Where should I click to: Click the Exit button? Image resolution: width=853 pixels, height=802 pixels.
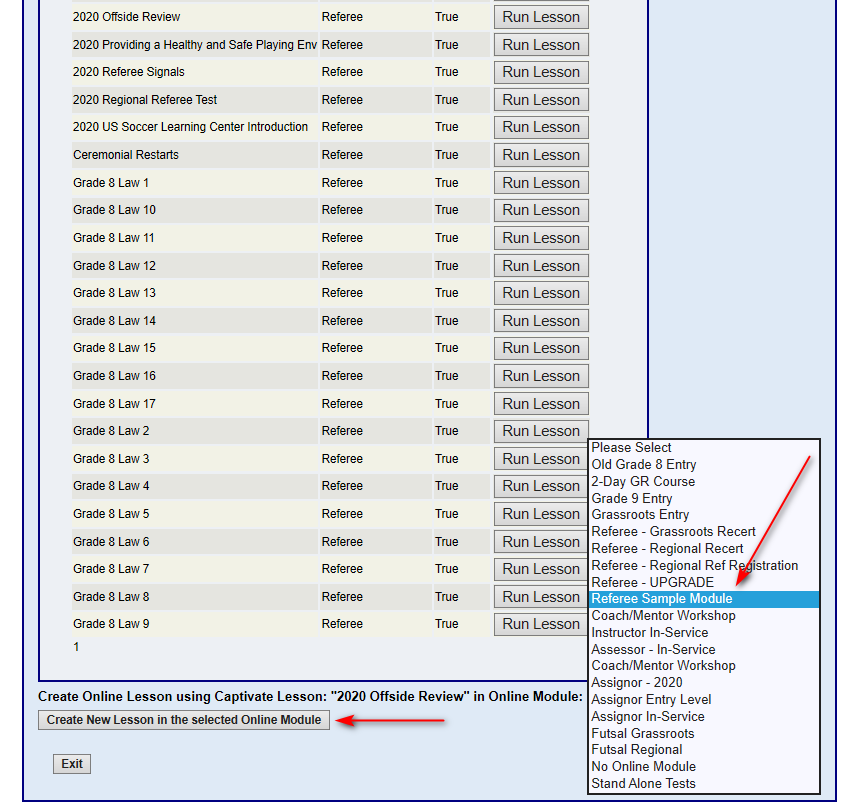[x=72, y=764]
